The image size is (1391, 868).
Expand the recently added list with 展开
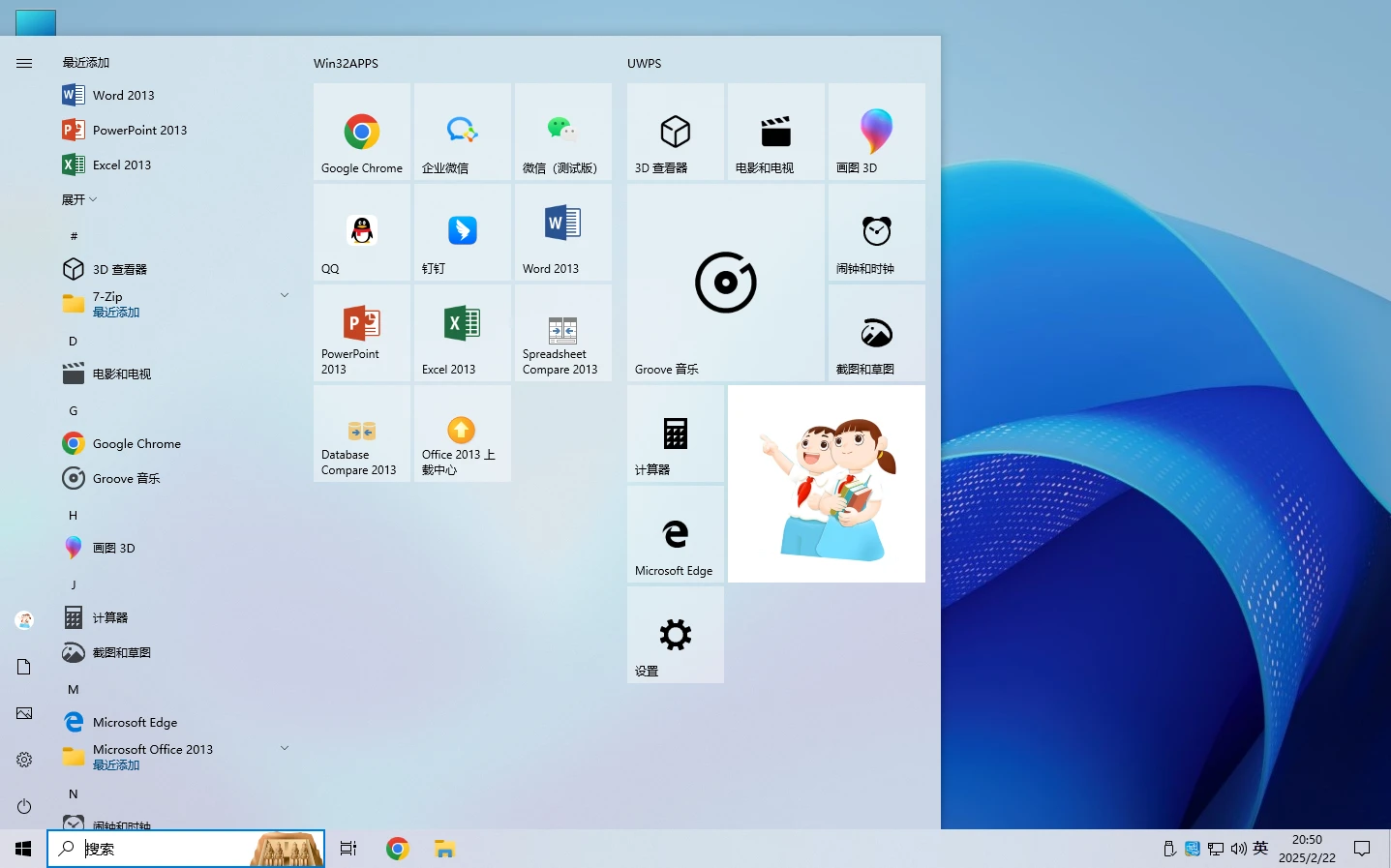79,199
